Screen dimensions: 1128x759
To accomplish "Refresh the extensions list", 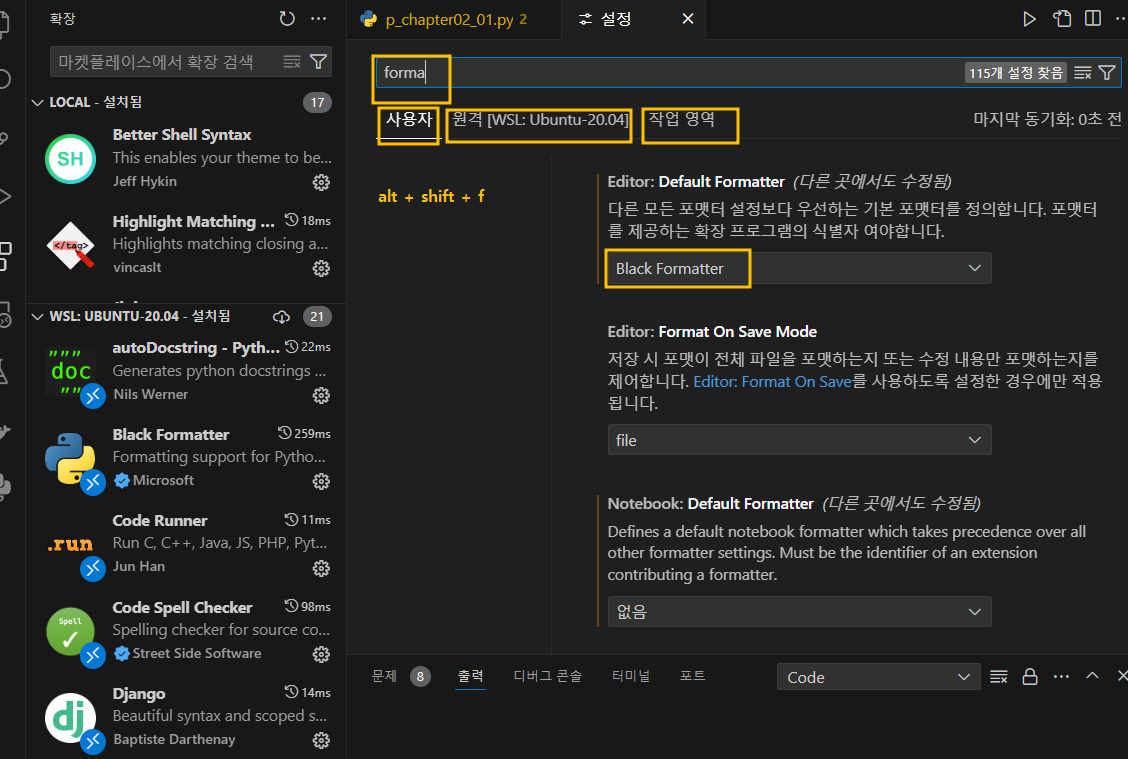I will click(287, 19).
